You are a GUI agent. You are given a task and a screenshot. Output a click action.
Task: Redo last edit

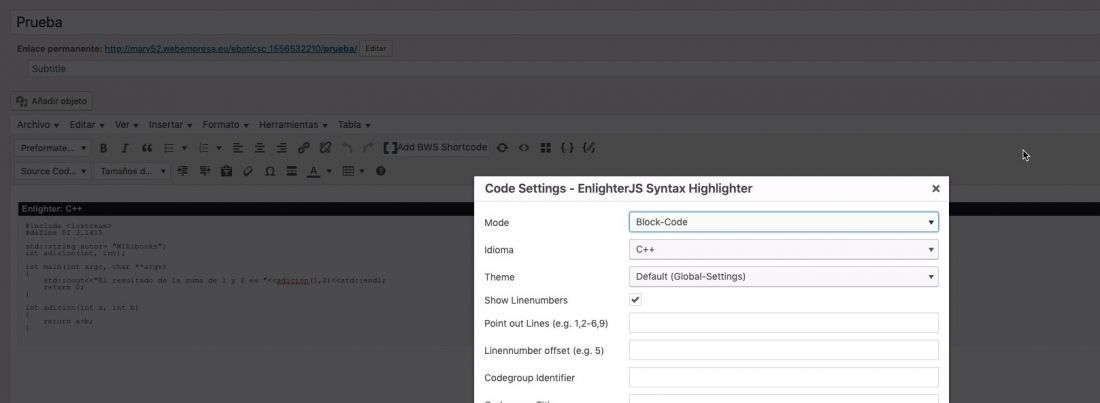(x=368, y=148)
